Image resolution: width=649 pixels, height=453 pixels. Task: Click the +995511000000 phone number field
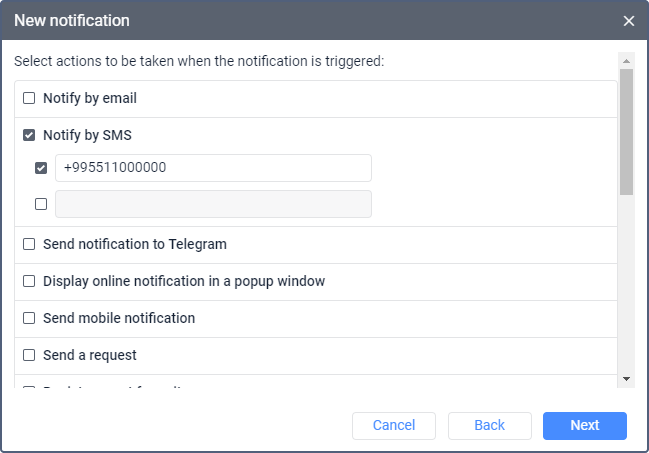pyautogui.click(x=213, y=168)
